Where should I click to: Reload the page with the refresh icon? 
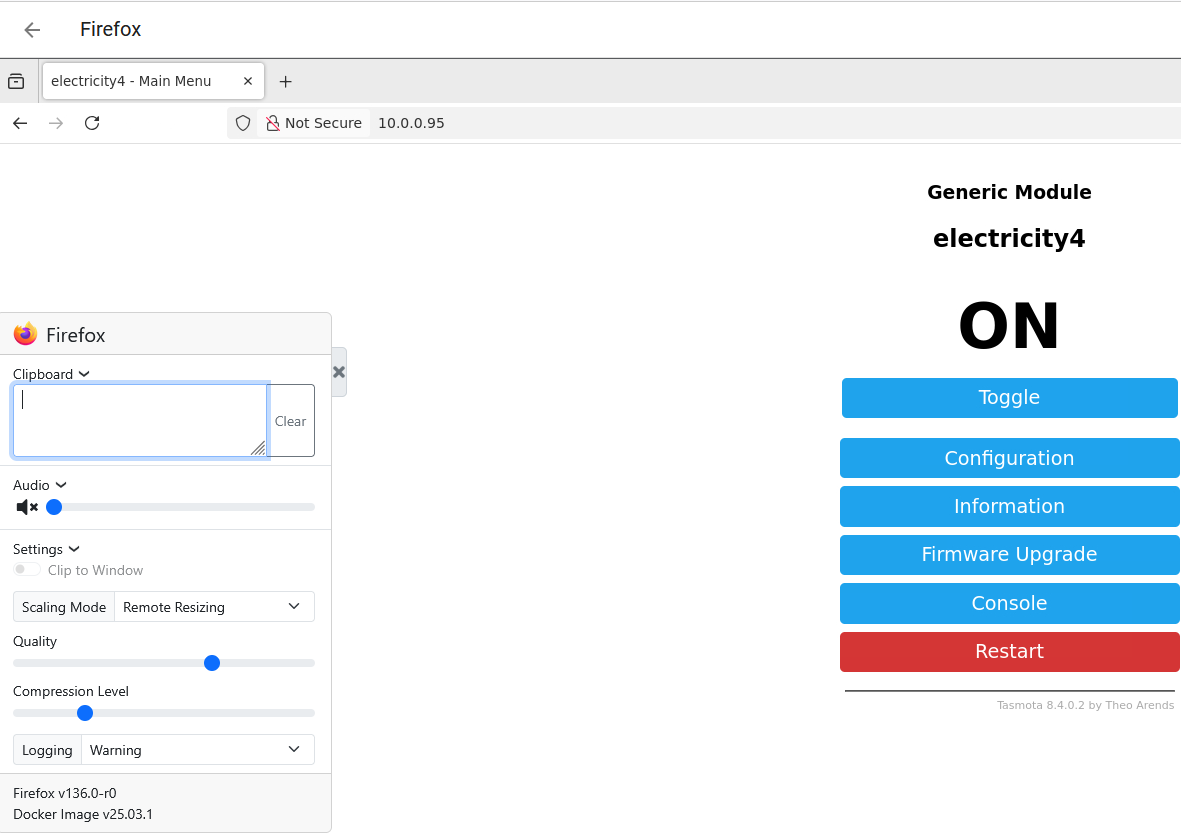point(92,123)
